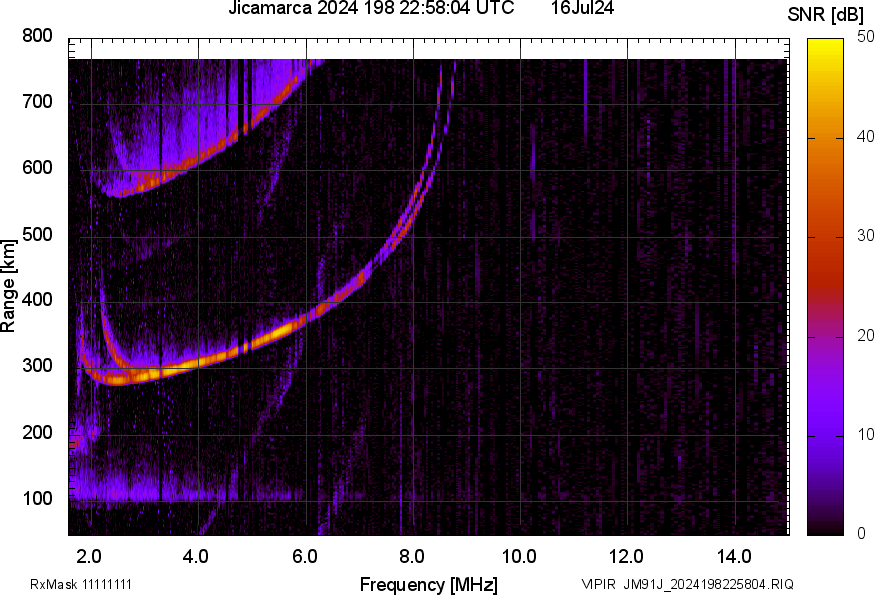Click the frequency tick label 2.0

click(x=89, y=557)
